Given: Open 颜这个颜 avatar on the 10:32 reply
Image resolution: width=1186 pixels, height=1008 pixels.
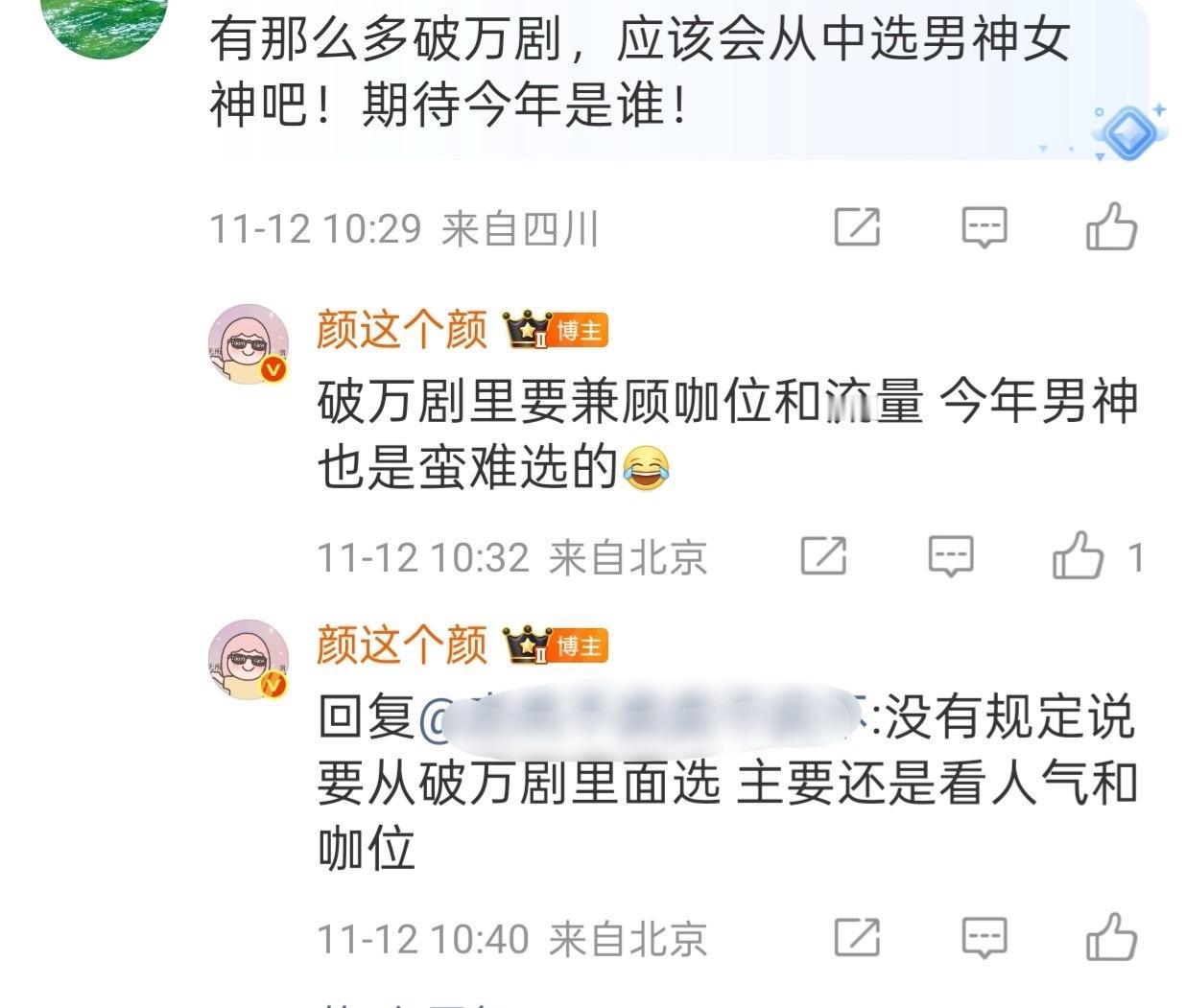Looking at the screenshot, I should 249,345.
